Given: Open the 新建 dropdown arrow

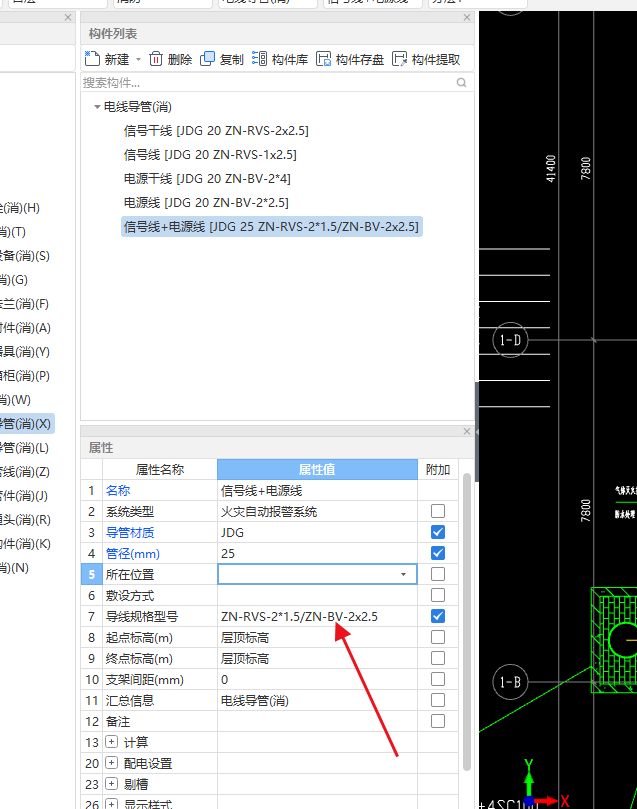Looking at the screenshot, I should coord(138,60).
